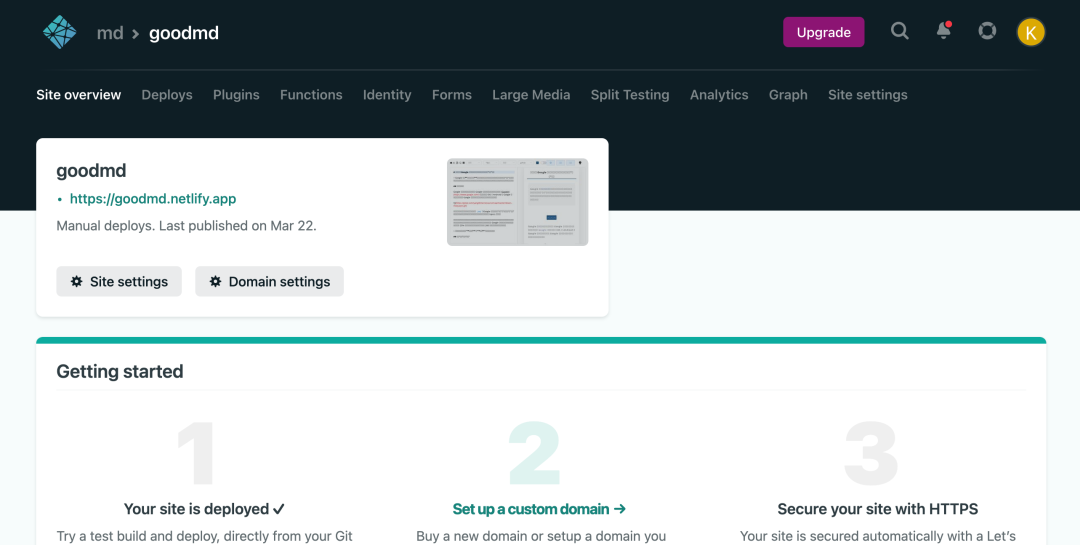
Task: Click the Domain settings gear button
Action: tap(269, 281)
